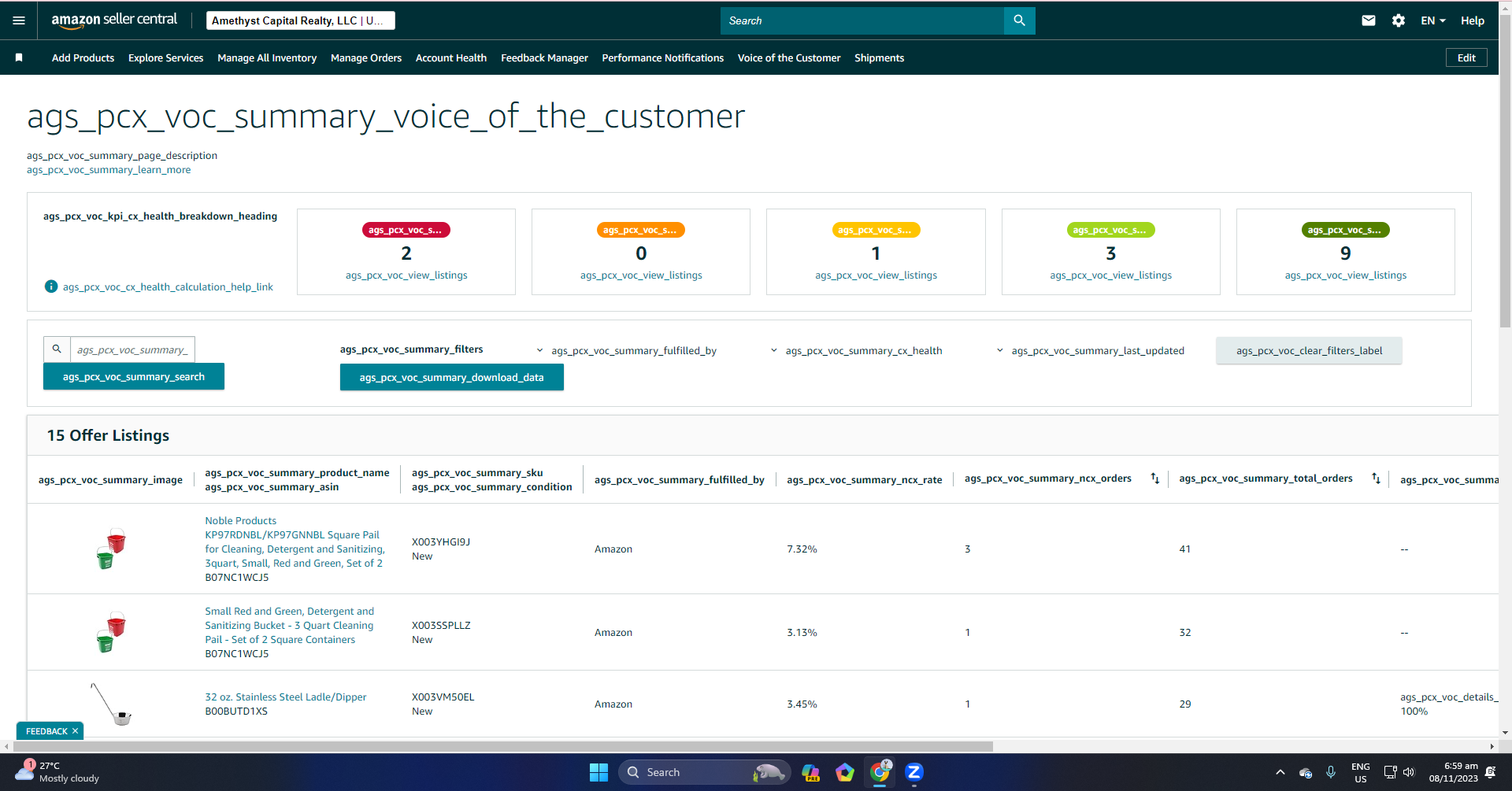Open Voice of the Customer
This screenshot has width=1512, height=791.
point(789,57)
